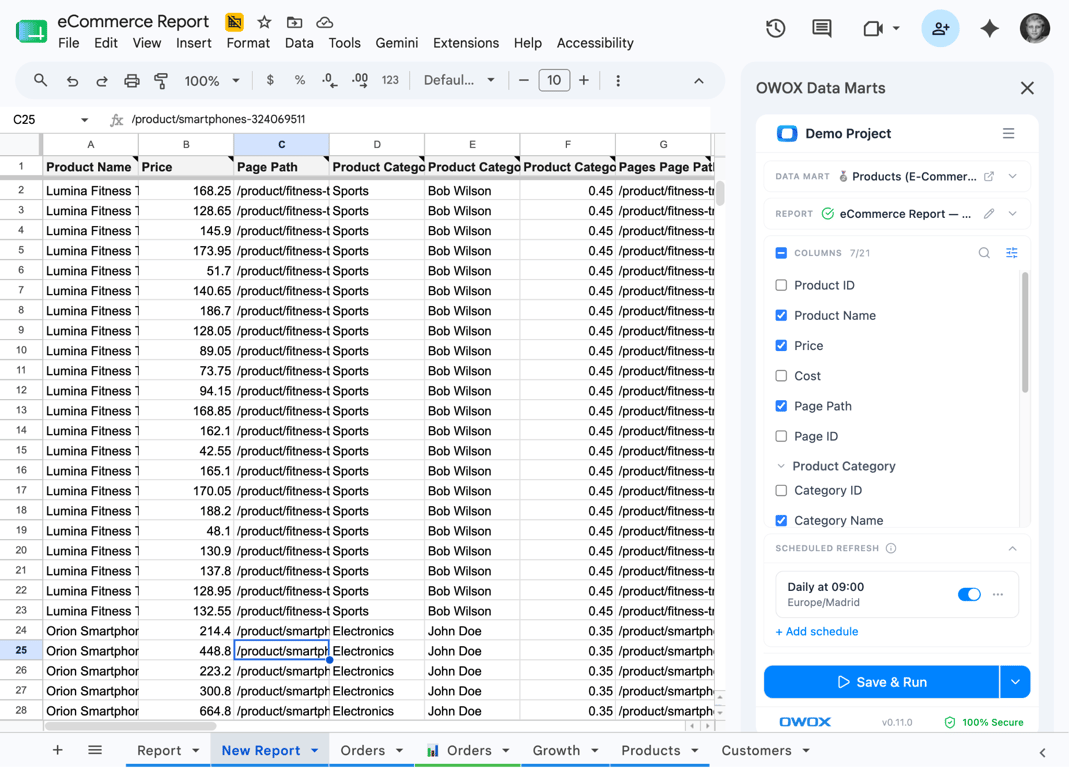Open the font Default dropdown

(x=459, y=80)
